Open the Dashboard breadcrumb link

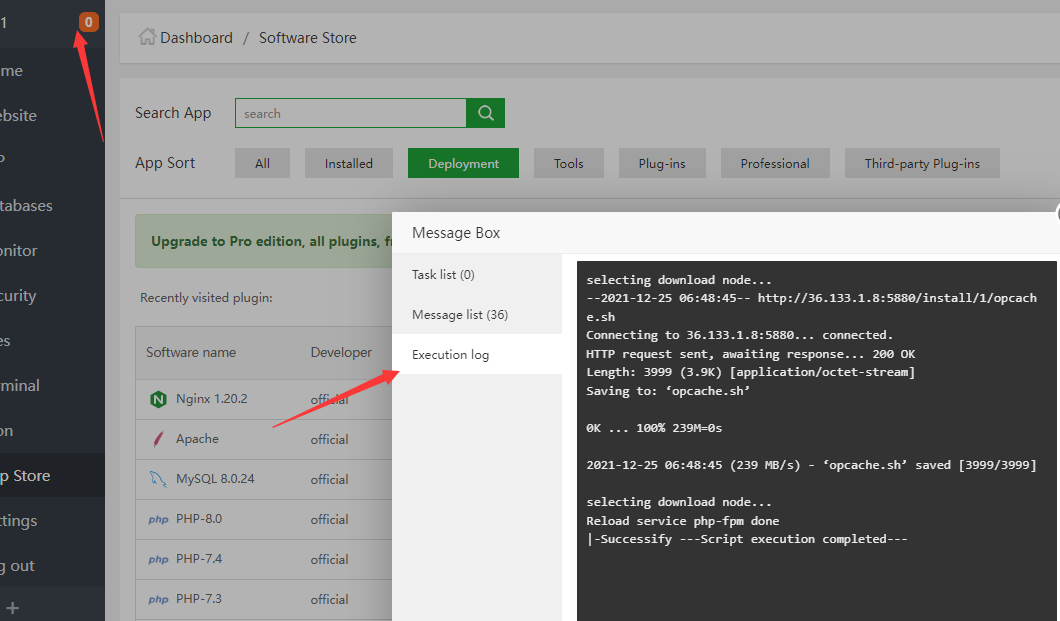coord(196,37)
